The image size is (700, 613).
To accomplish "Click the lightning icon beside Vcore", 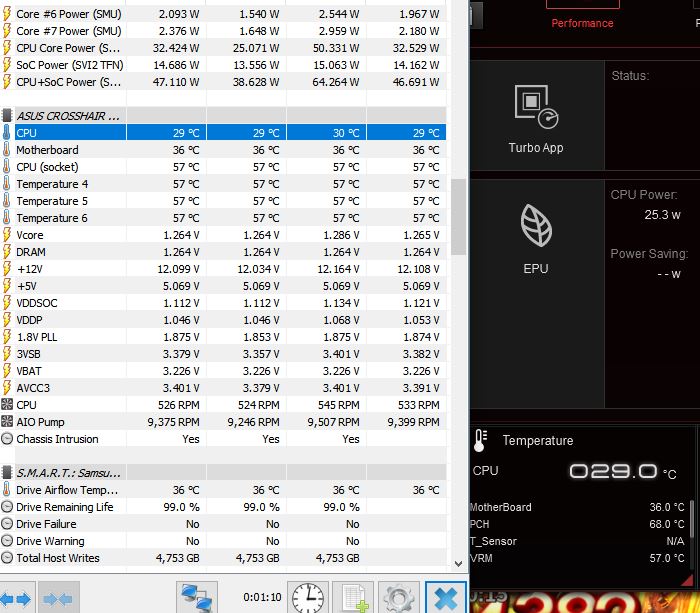I will pyautogui.click(x=7, y=235).
